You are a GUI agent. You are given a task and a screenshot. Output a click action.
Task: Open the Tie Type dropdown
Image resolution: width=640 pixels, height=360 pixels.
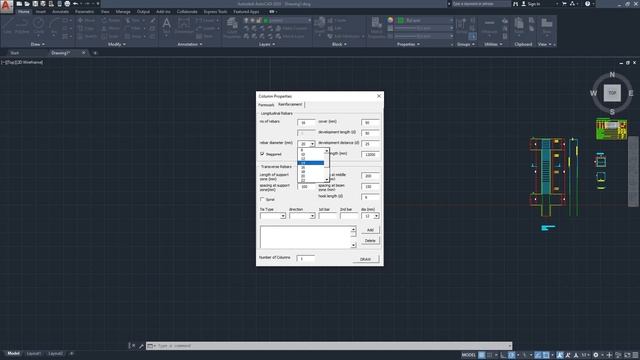pos(282,216)
